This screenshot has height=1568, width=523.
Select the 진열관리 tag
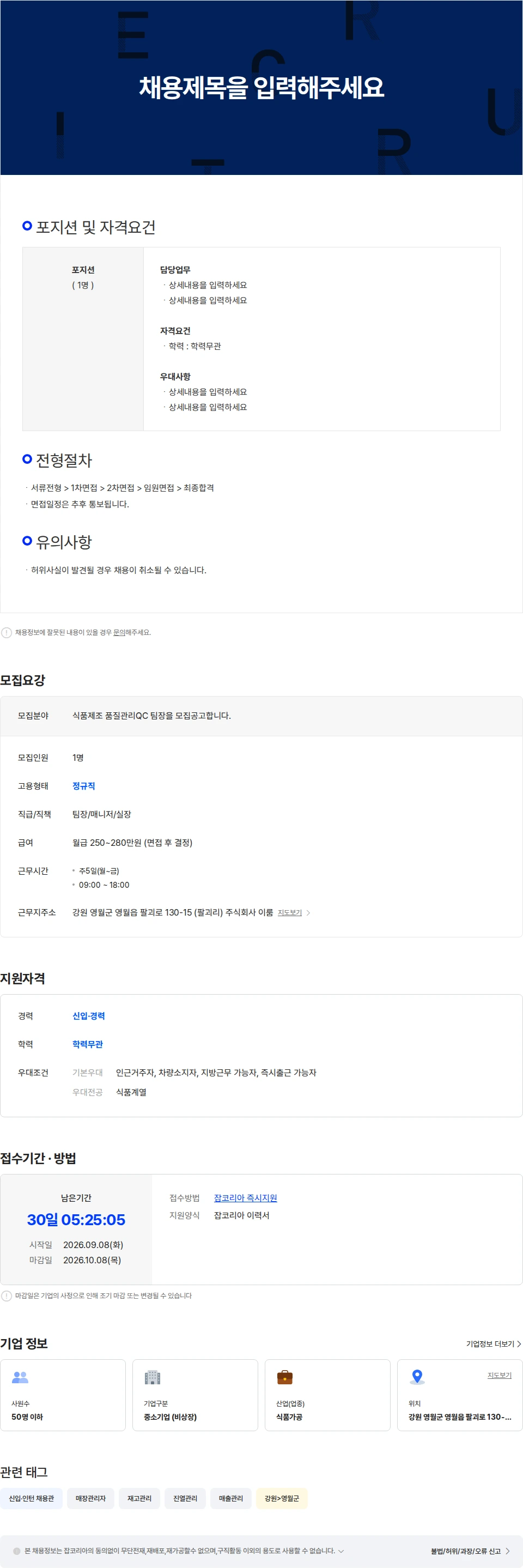(185, 1498)
